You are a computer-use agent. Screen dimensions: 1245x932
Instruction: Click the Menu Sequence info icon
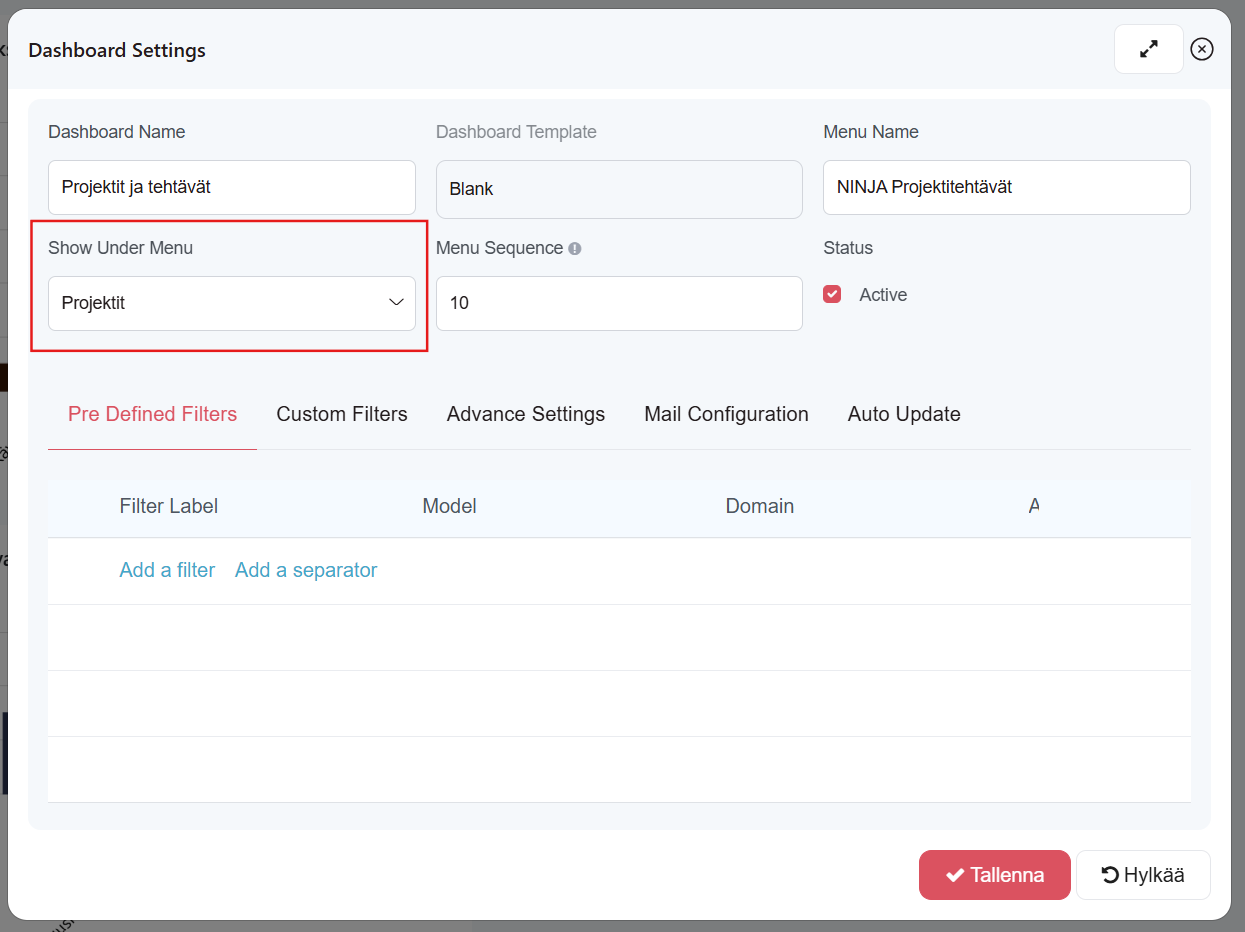(575, 249)
